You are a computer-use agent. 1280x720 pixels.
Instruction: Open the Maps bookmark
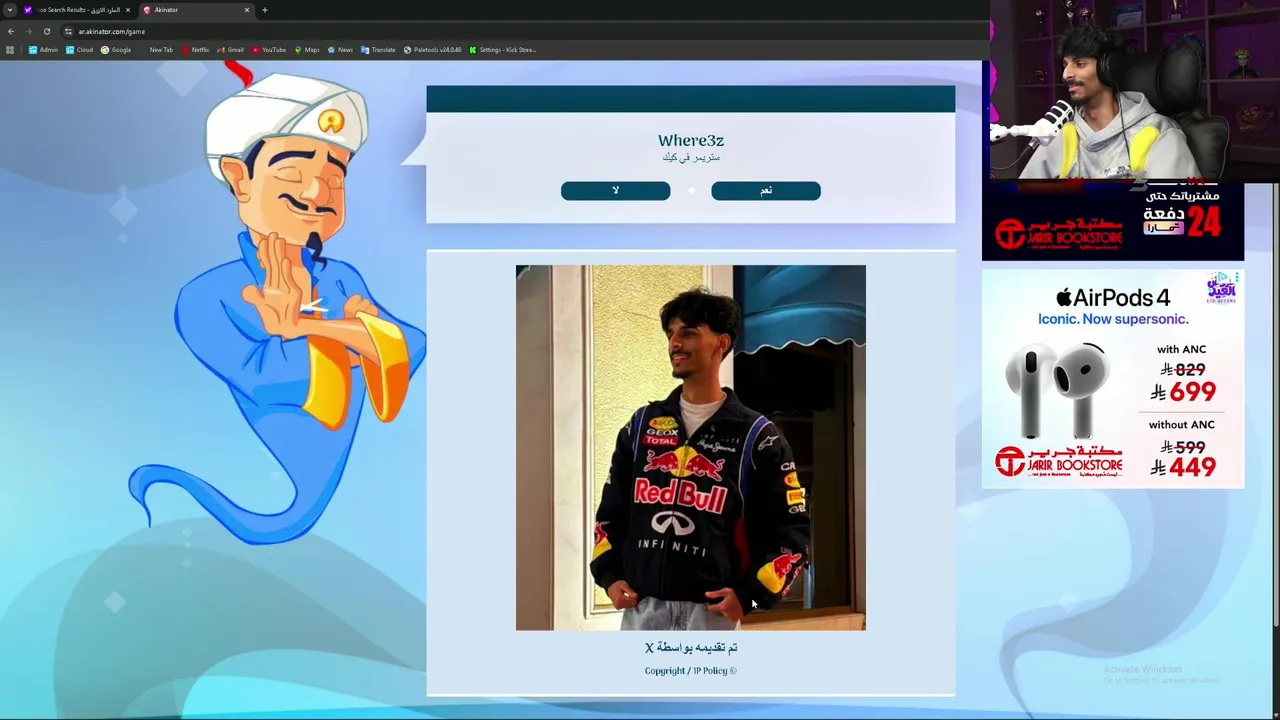coord(307,50)
